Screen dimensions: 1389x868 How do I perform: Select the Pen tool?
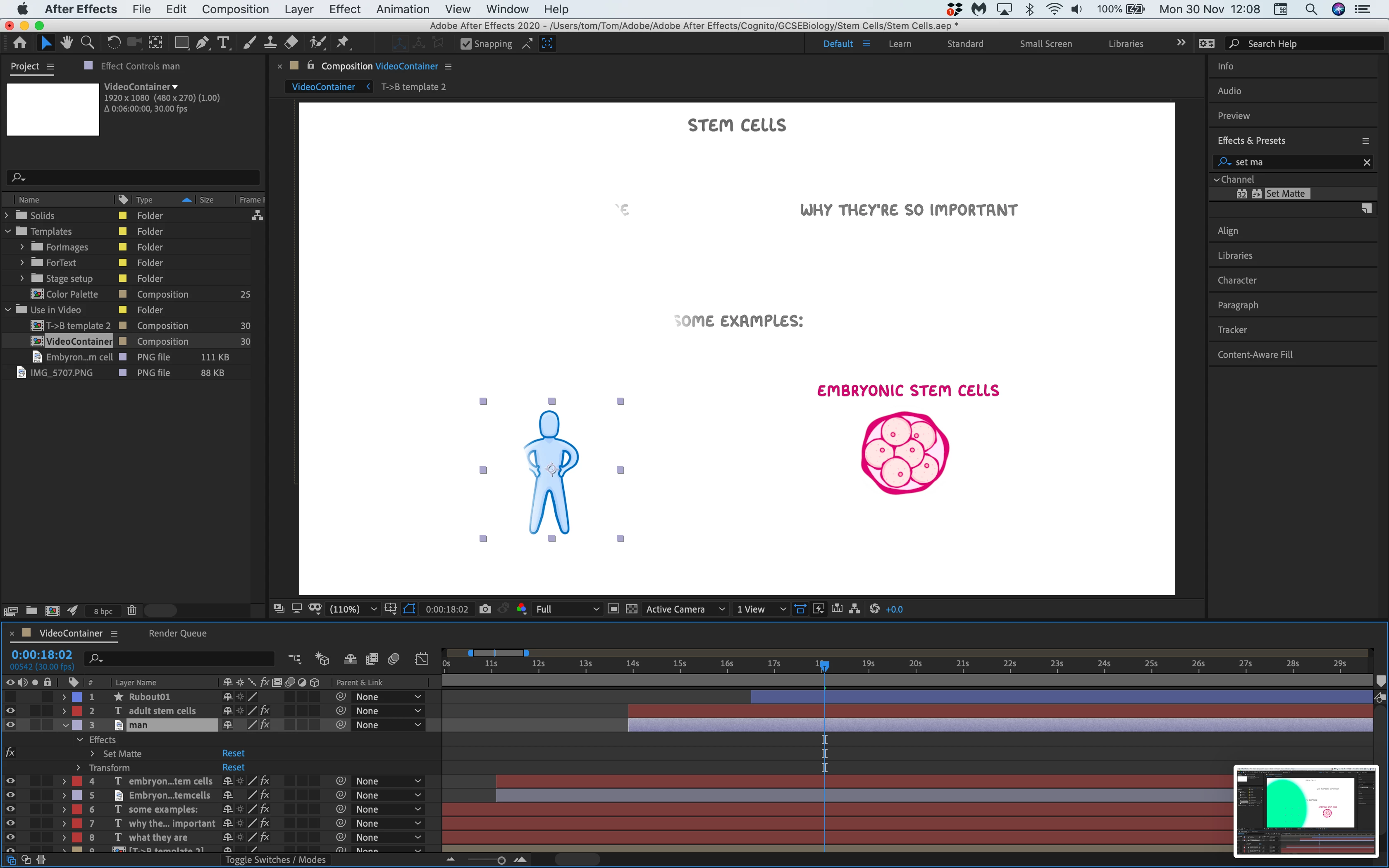pos(202,43)
